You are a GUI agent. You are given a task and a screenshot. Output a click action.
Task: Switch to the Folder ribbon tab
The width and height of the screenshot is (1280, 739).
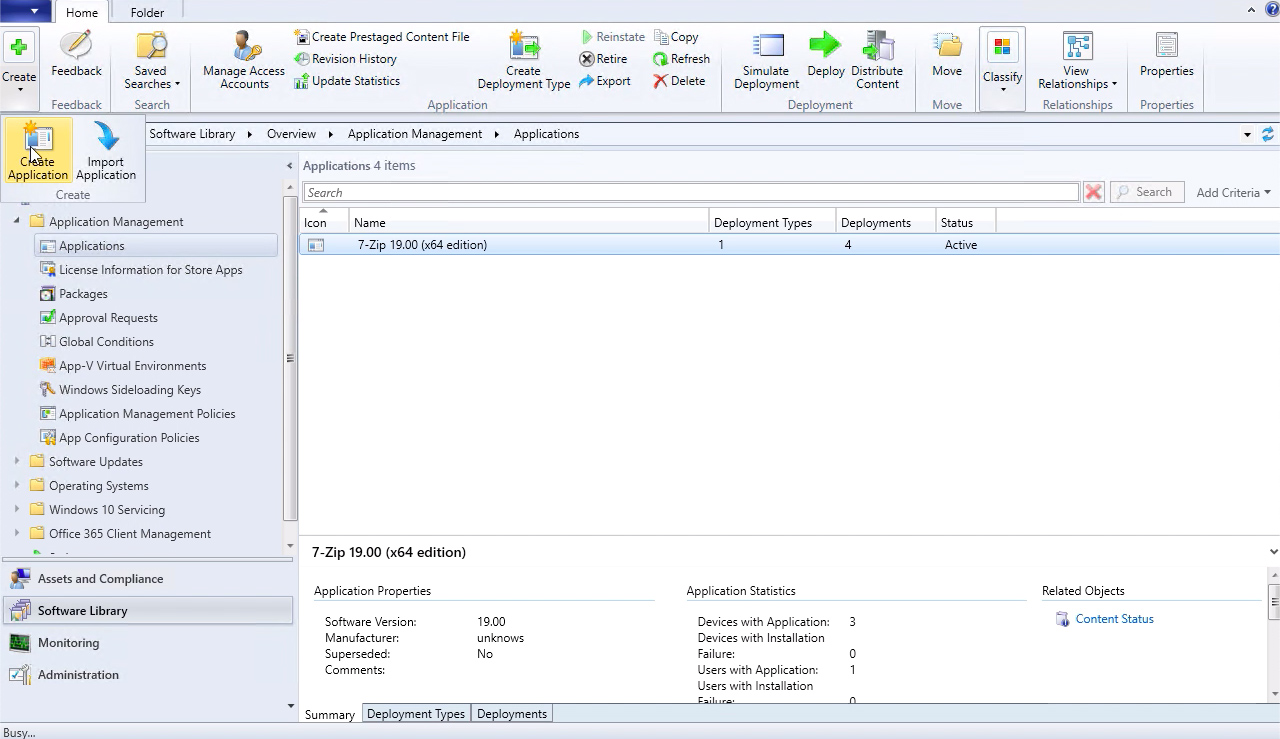coord(147,13)
